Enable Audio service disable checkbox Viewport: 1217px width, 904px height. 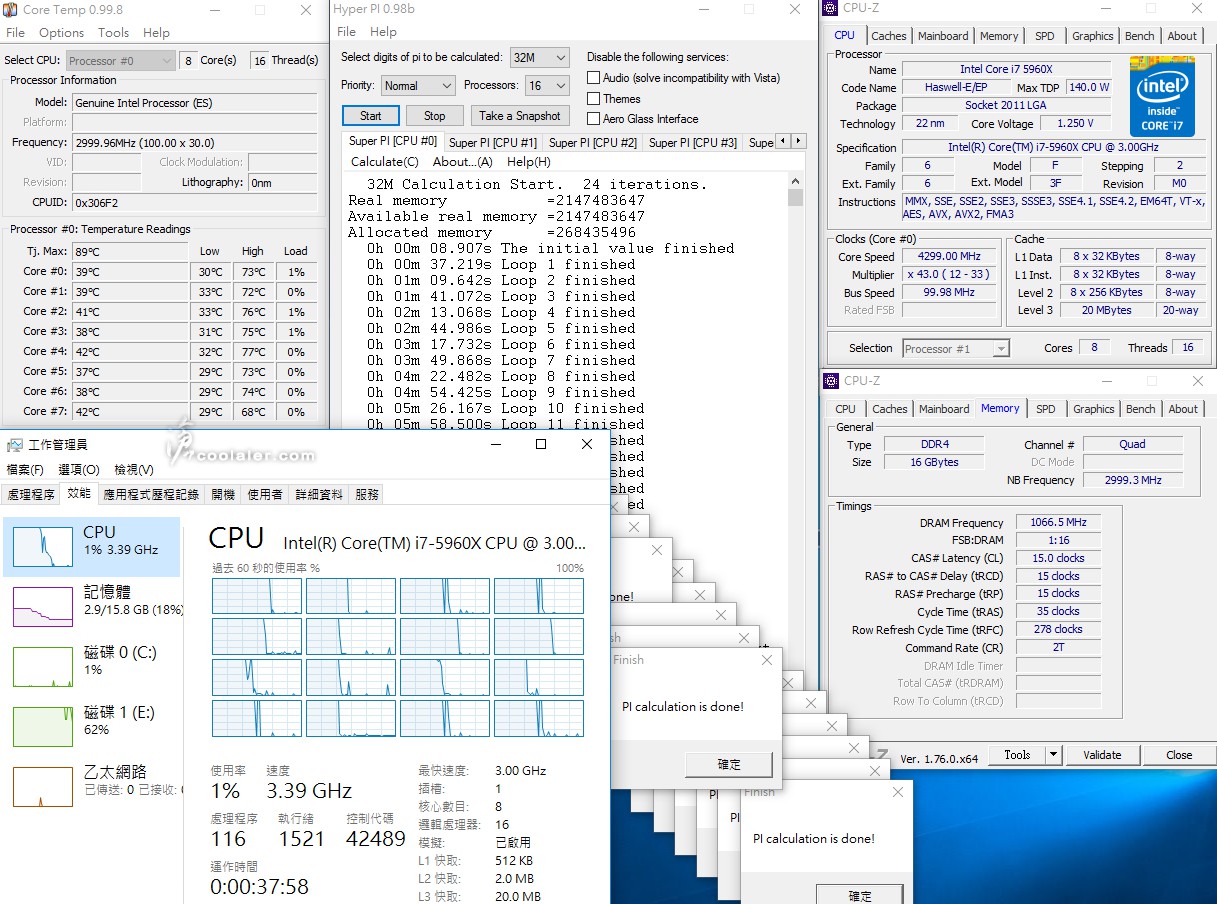tap(593, 78)
